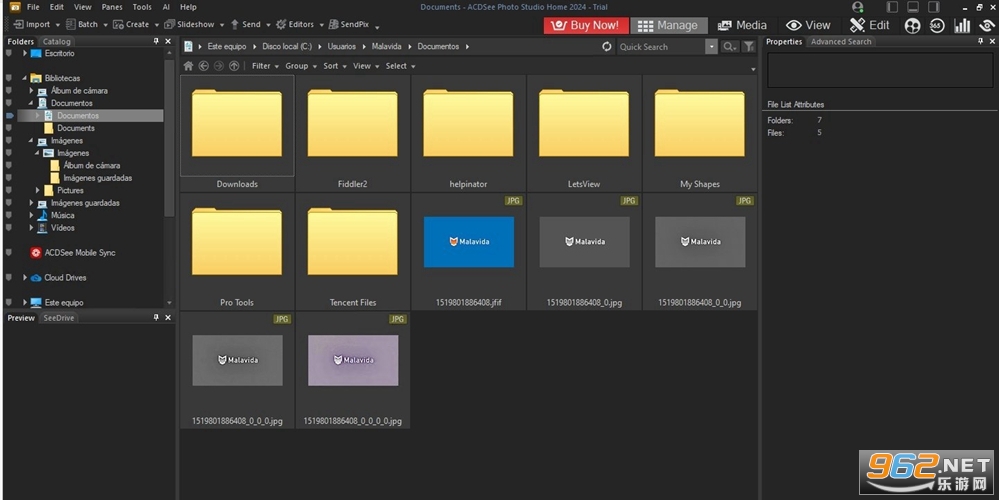This screenshot has height=500, width=999.
Task: Switch to View mode
Action: [x=808, y=25]
